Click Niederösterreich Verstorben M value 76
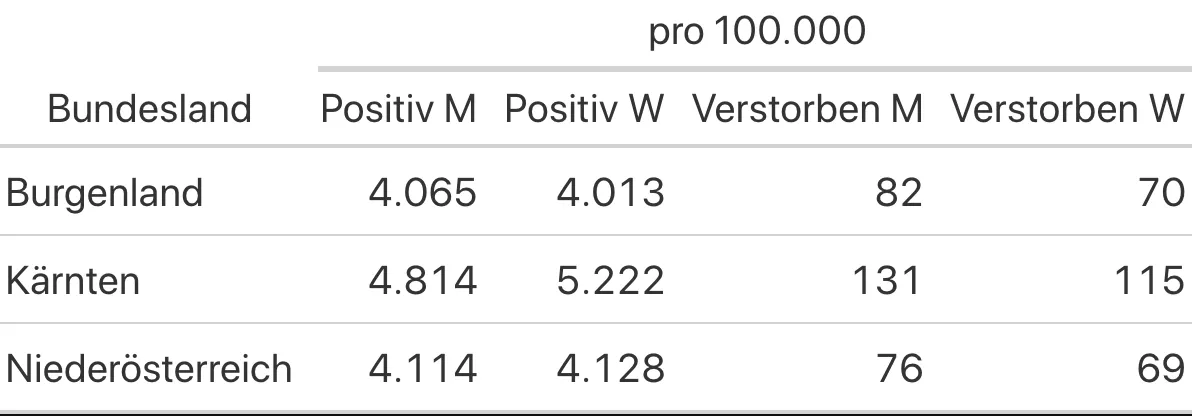 point(897,369)
